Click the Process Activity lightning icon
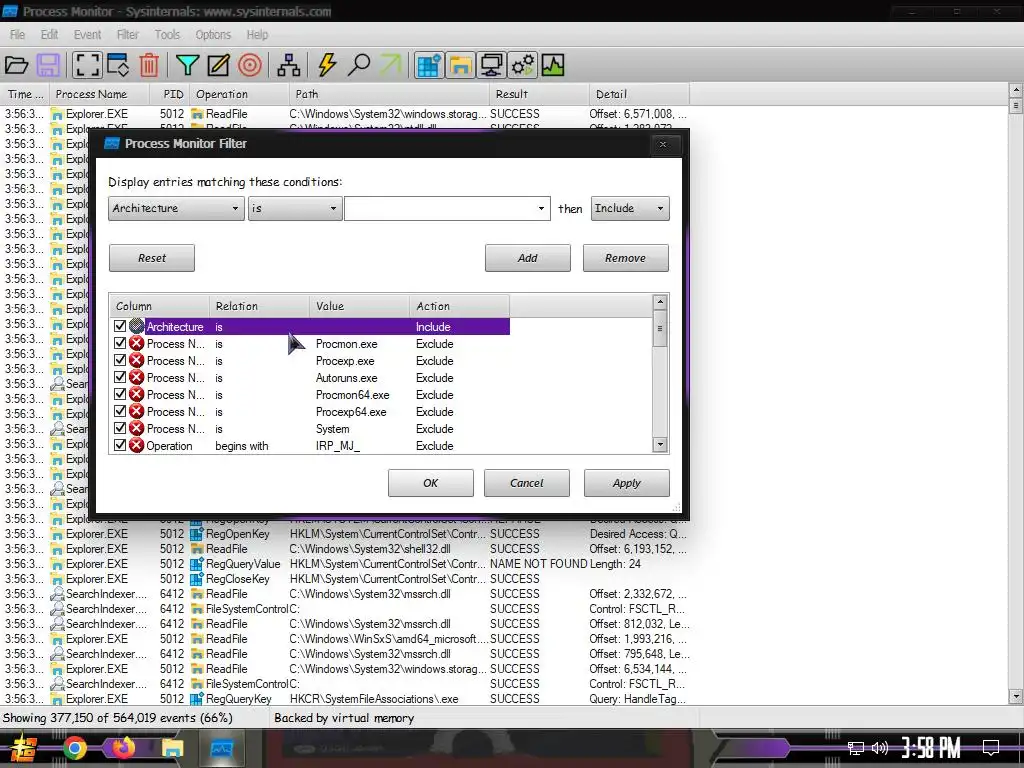 (327, 65)
